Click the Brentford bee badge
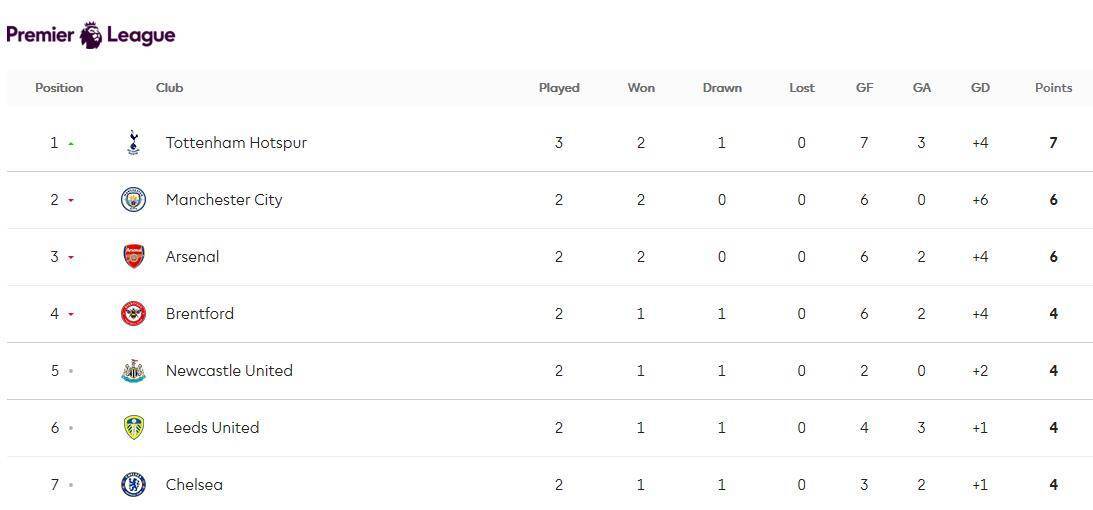This screenshot has width=1093, height=510. (x=133, y=314)
